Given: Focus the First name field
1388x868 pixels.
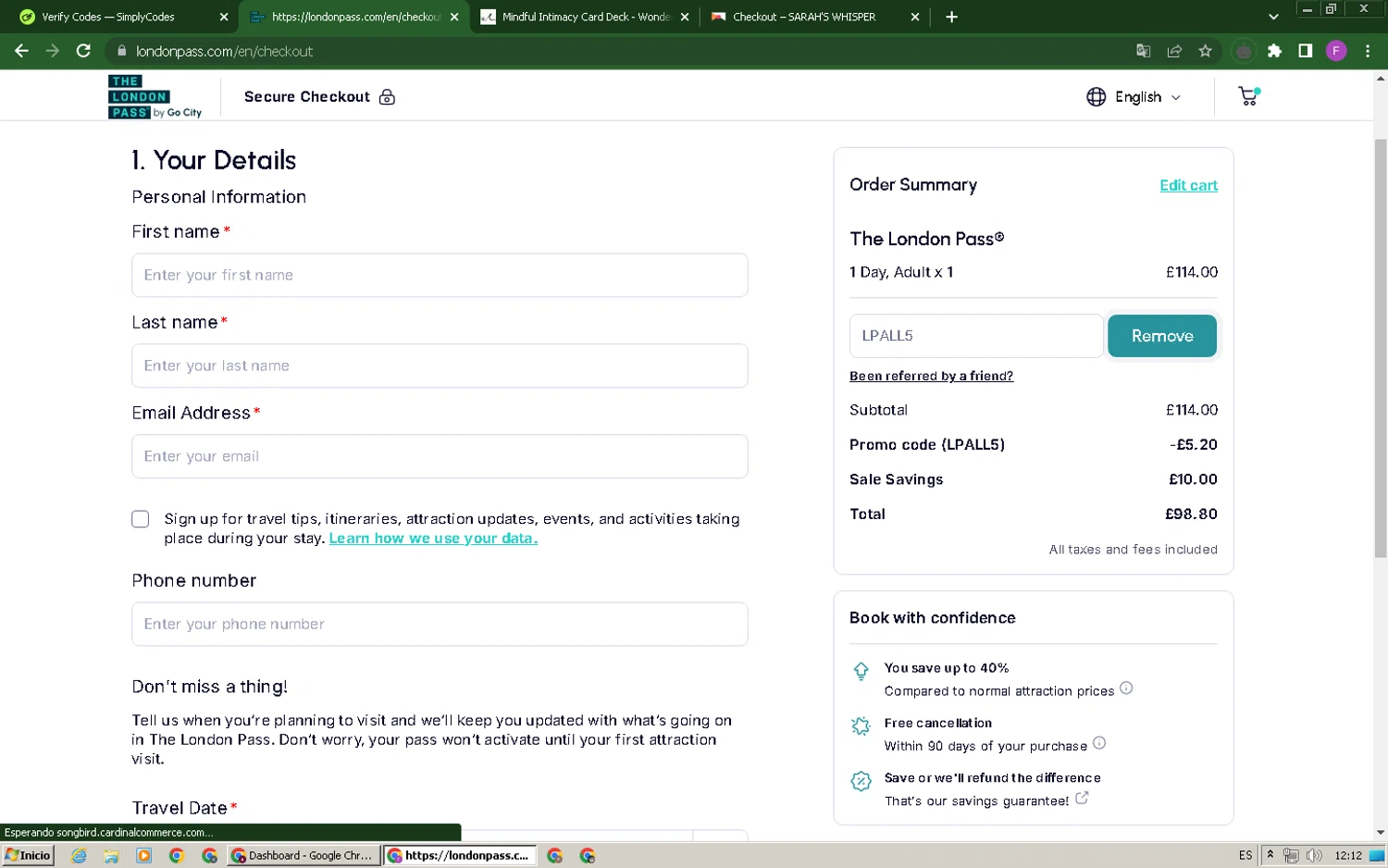Looking at the screenshot, I should tap(440, 275).
